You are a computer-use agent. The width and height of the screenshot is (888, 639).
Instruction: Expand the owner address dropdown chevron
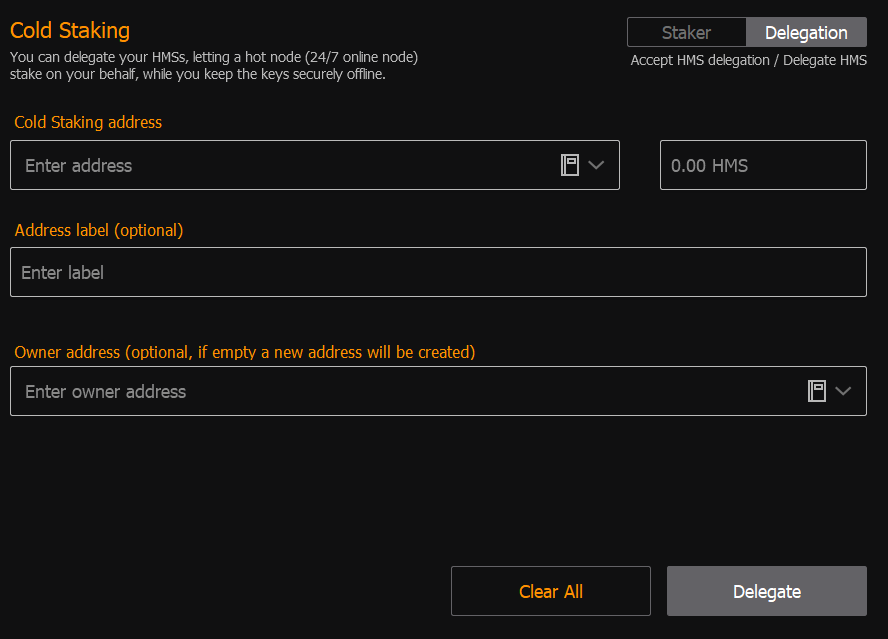tap(843, 391)
